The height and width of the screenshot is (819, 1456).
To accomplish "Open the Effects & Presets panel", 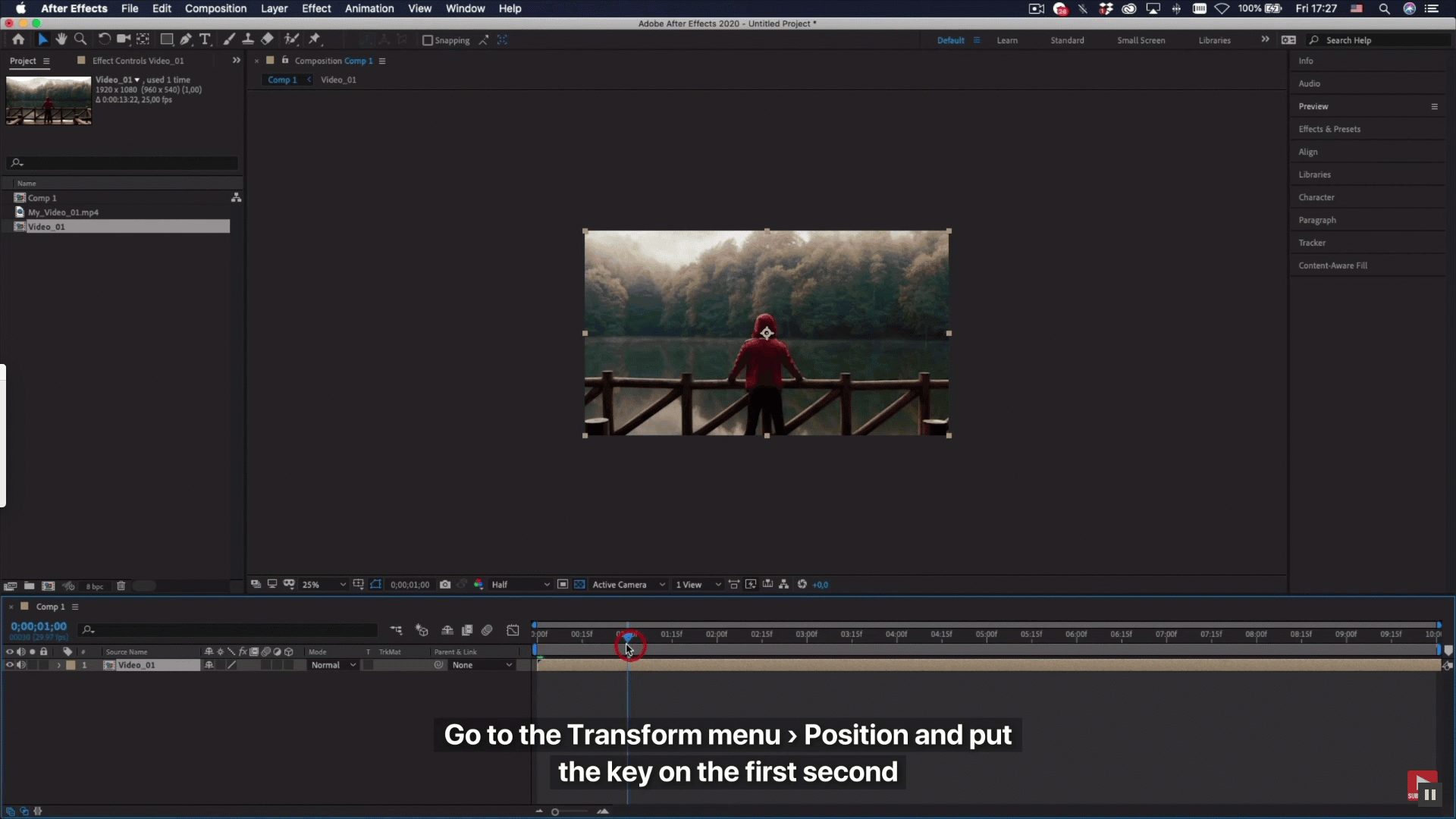I will 1329,129.
